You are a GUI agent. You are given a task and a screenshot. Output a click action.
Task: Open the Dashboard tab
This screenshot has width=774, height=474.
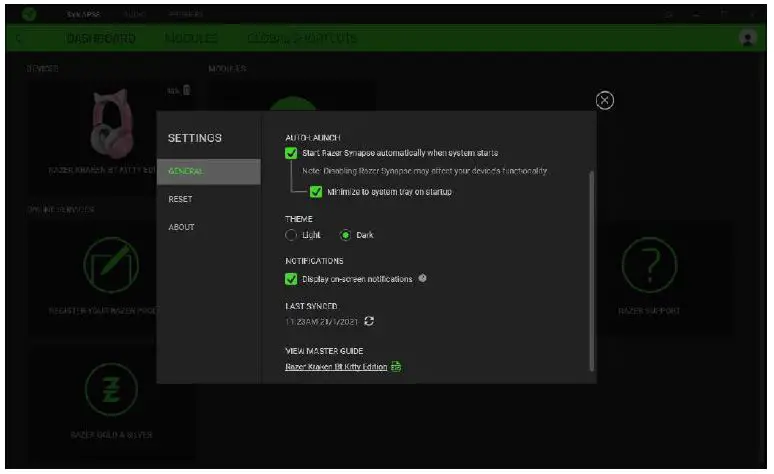click(100, 38)
